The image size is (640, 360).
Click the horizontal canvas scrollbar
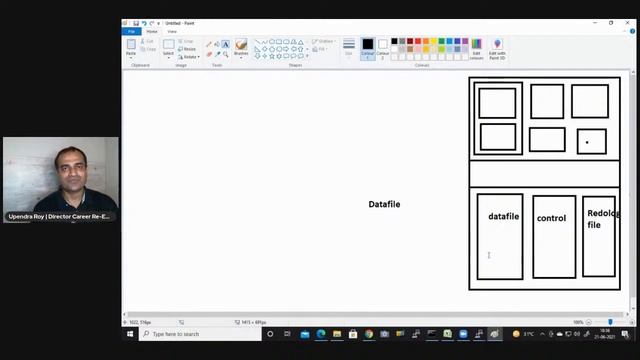coord(376,314)
